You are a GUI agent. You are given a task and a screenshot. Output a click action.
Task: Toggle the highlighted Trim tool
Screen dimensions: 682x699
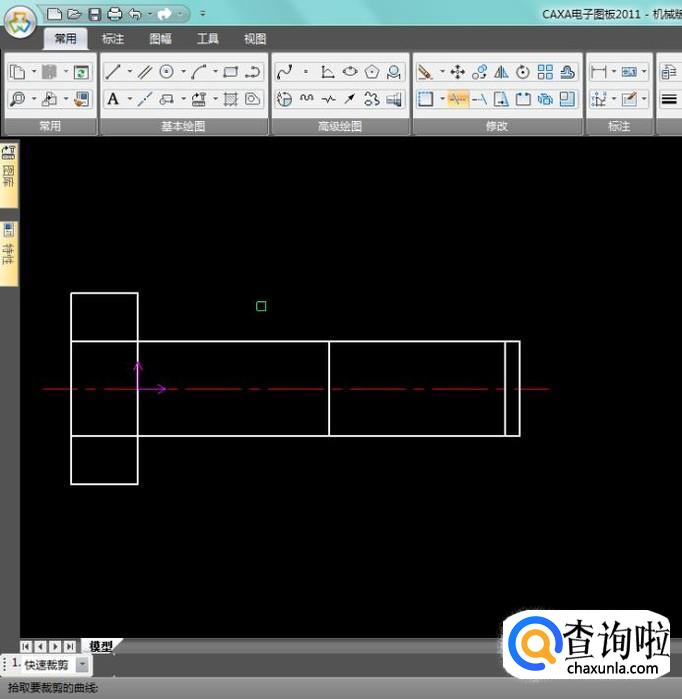457,99
